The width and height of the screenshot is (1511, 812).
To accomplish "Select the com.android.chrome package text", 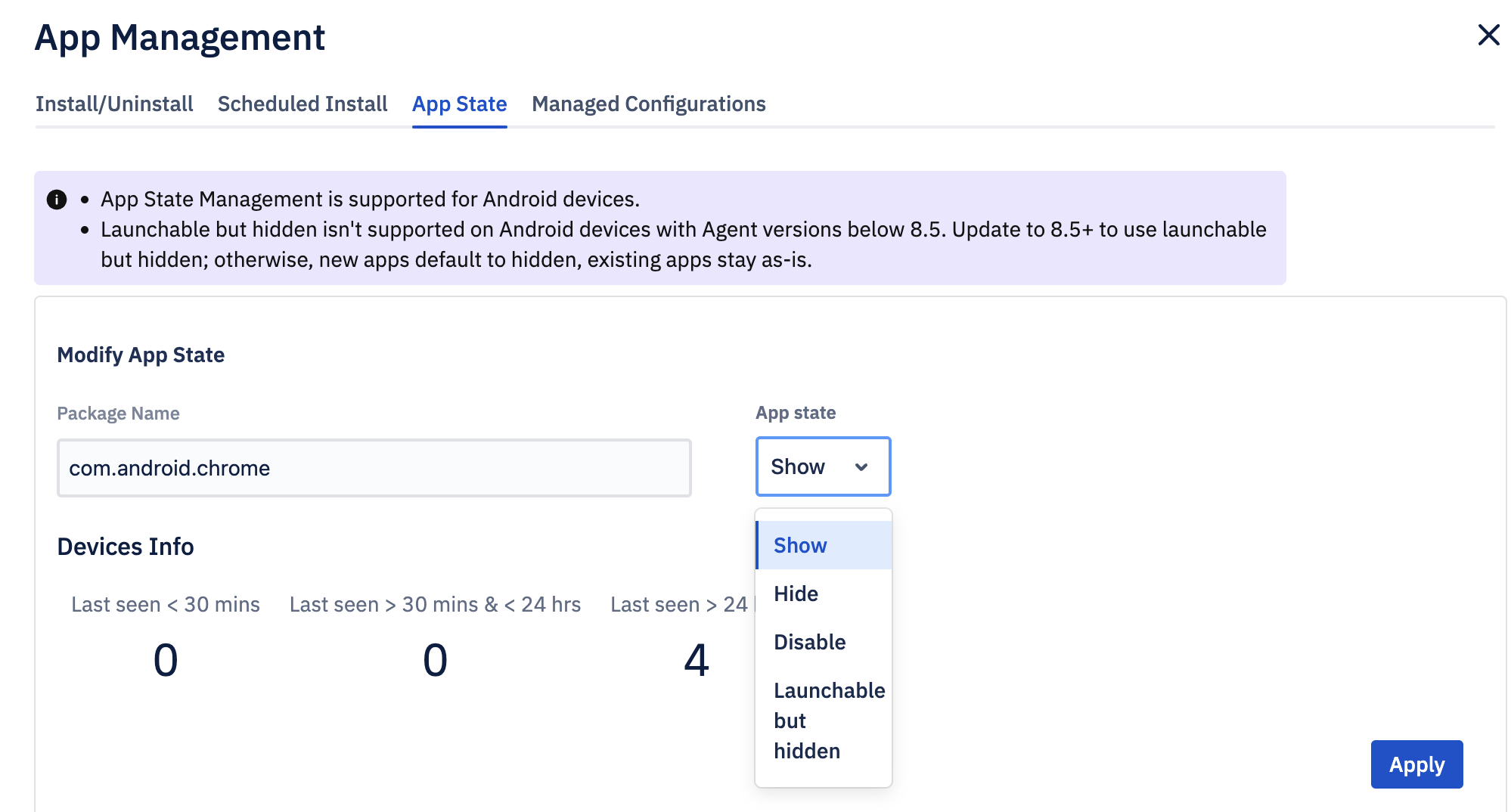I will point(169,467).
